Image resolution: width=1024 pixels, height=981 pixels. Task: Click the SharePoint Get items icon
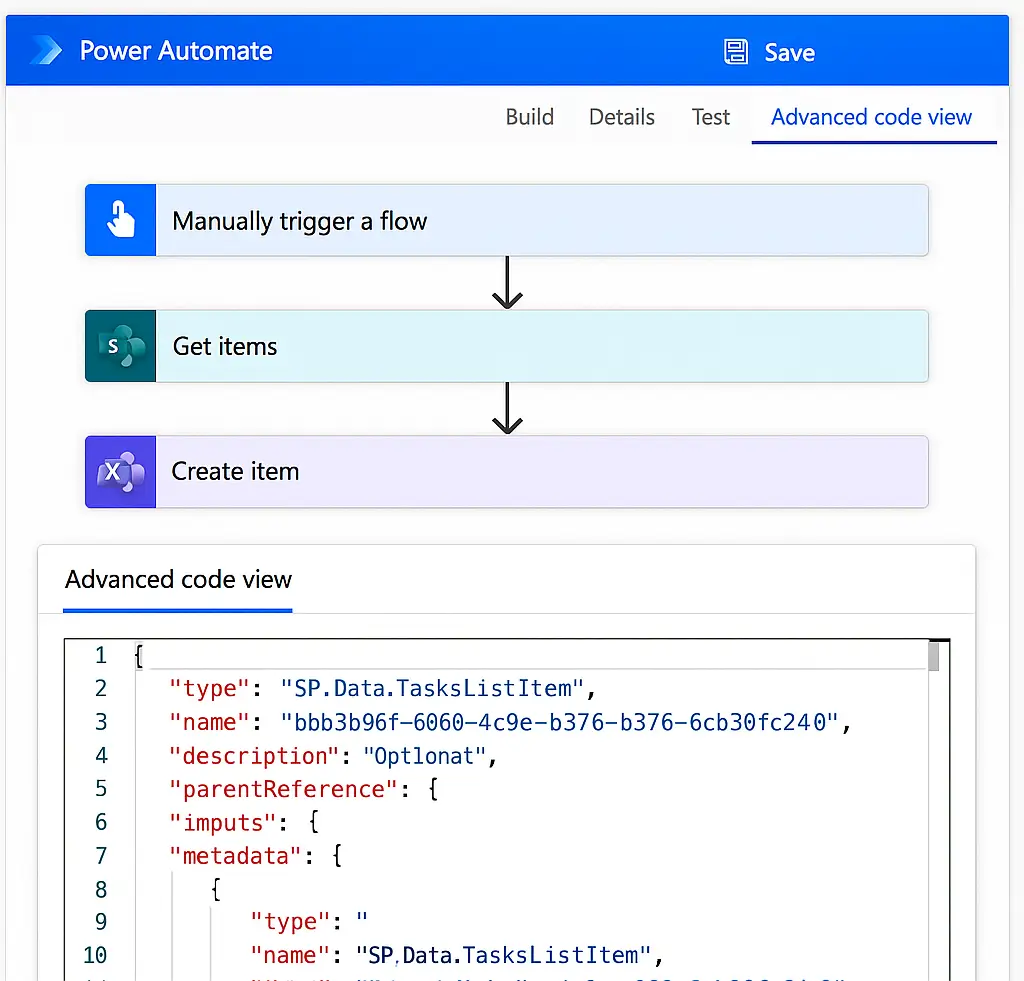(x=121, y=346)
